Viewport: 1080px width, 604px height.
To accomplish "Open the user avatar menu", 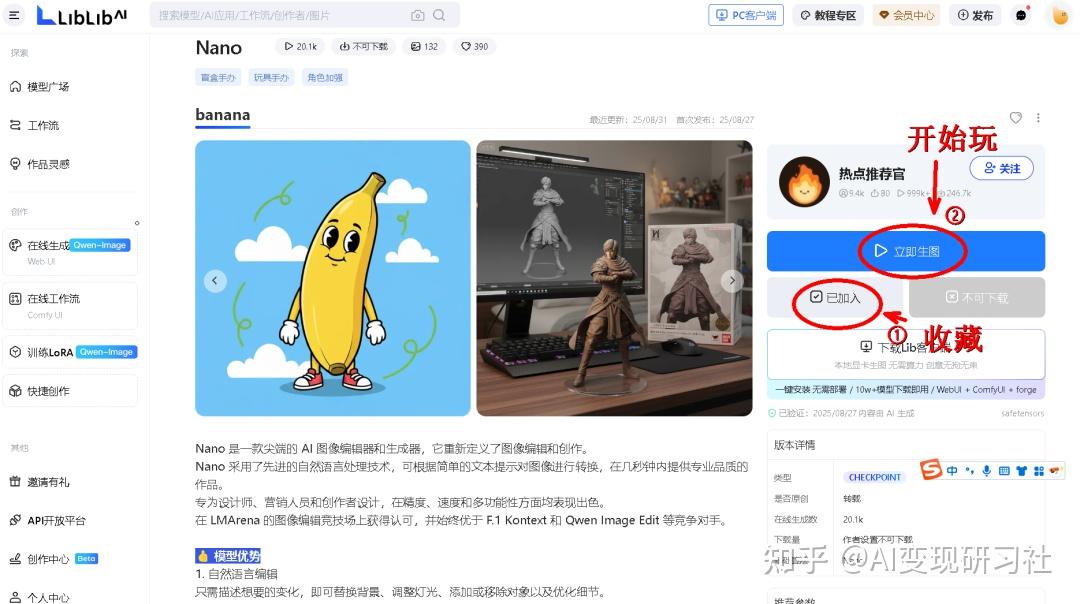I will click(1060, 15).
